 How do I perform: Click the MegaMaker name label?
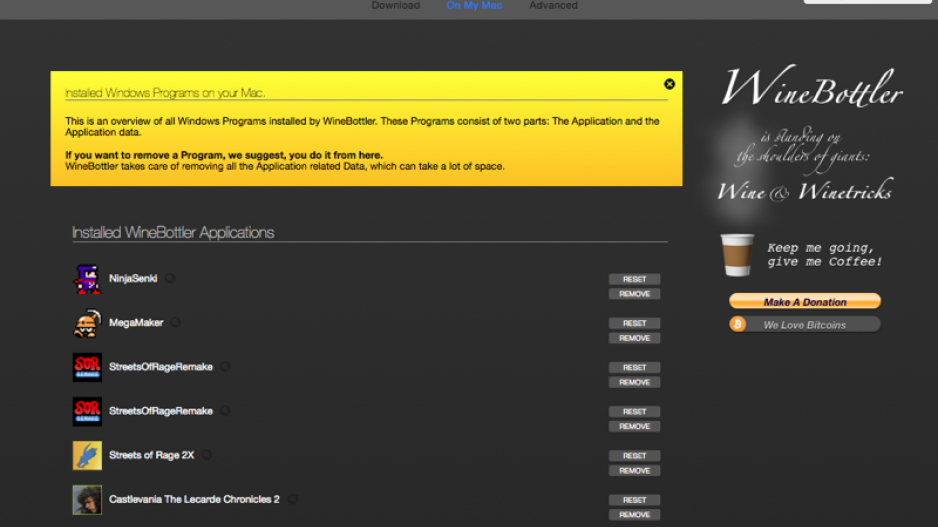pos(136,322)
